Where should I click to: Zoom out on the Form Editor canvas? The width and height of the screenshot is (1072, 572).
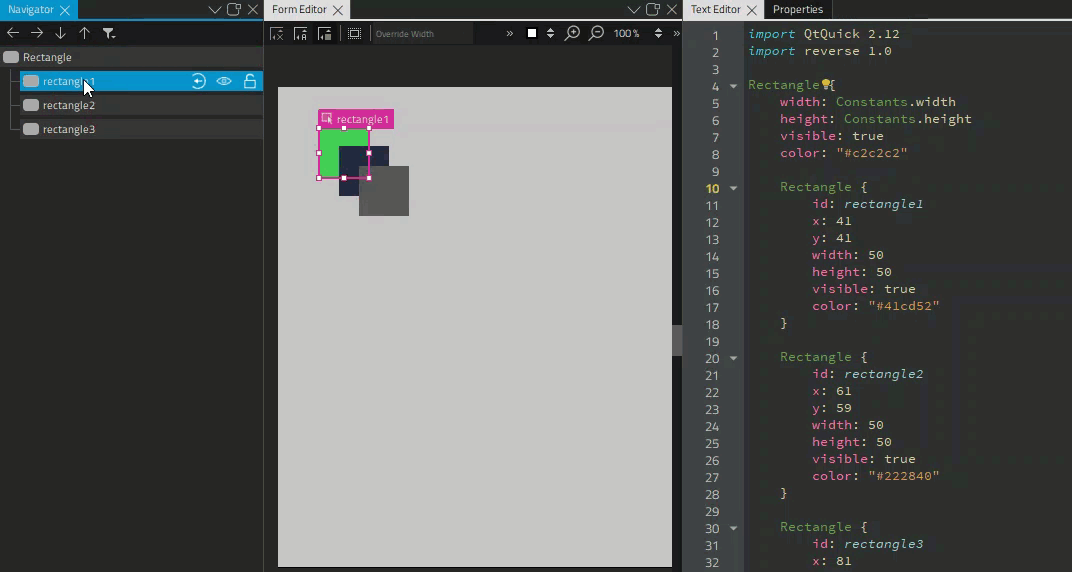tap(596, 33)
